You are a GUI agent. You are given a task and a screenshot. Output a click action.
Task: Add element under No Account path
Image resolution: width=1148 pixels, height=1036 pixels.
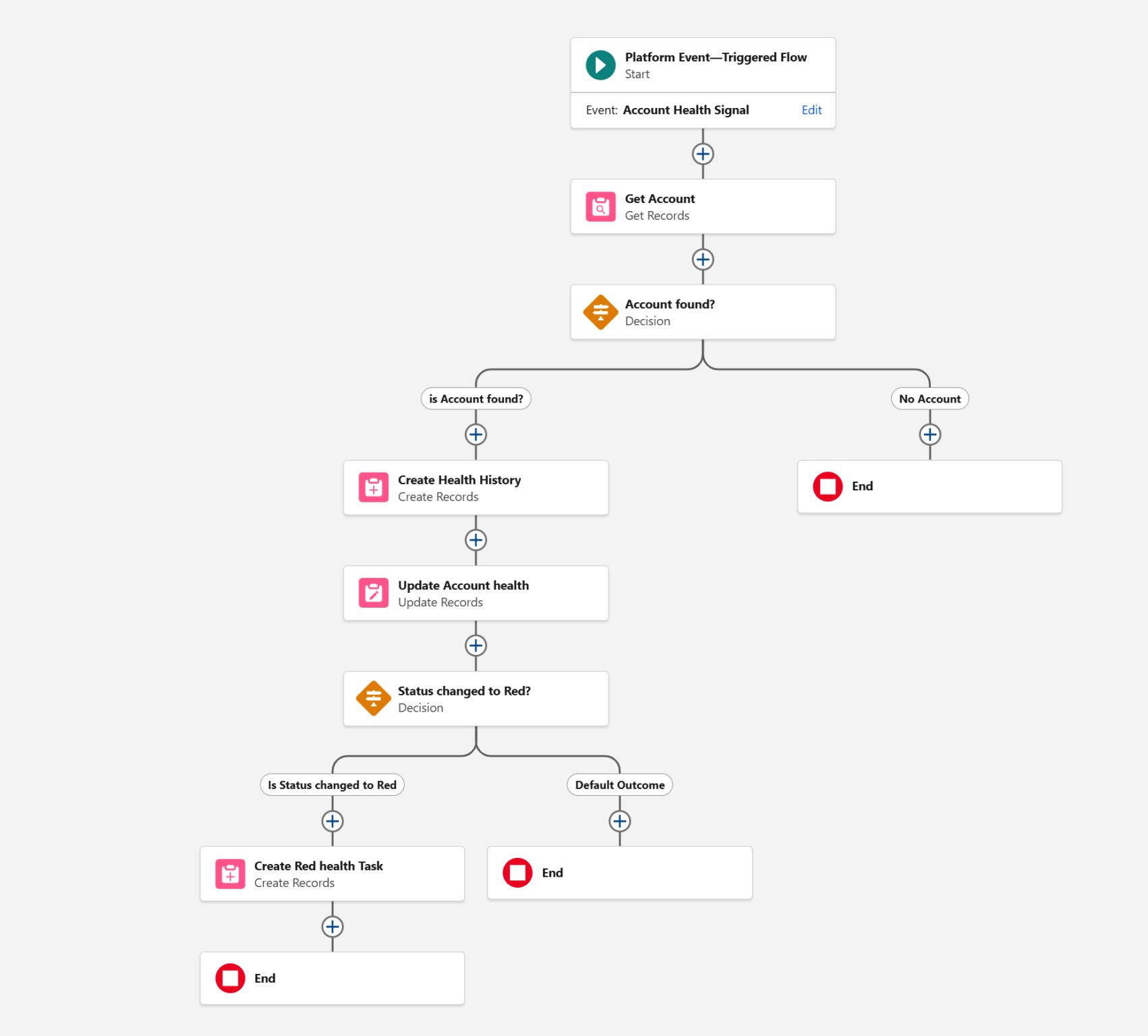(929, 434)
